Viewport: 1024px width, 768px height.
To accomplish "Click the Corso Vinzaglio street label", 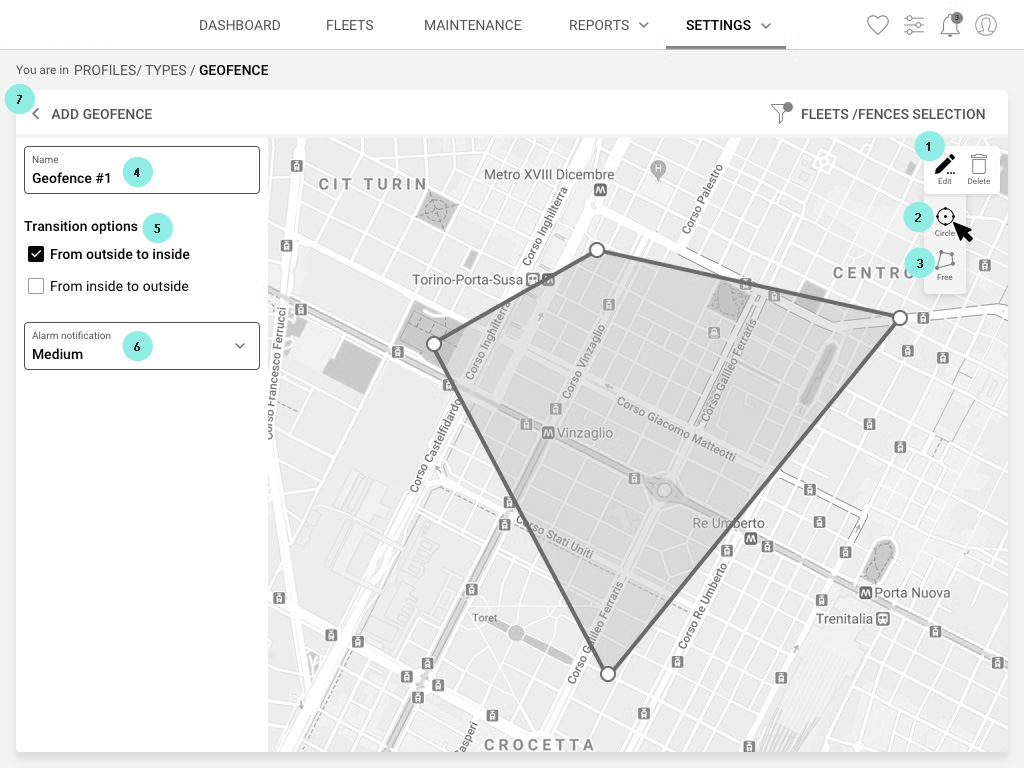I will pyautogui.click(x=584, y=361).
